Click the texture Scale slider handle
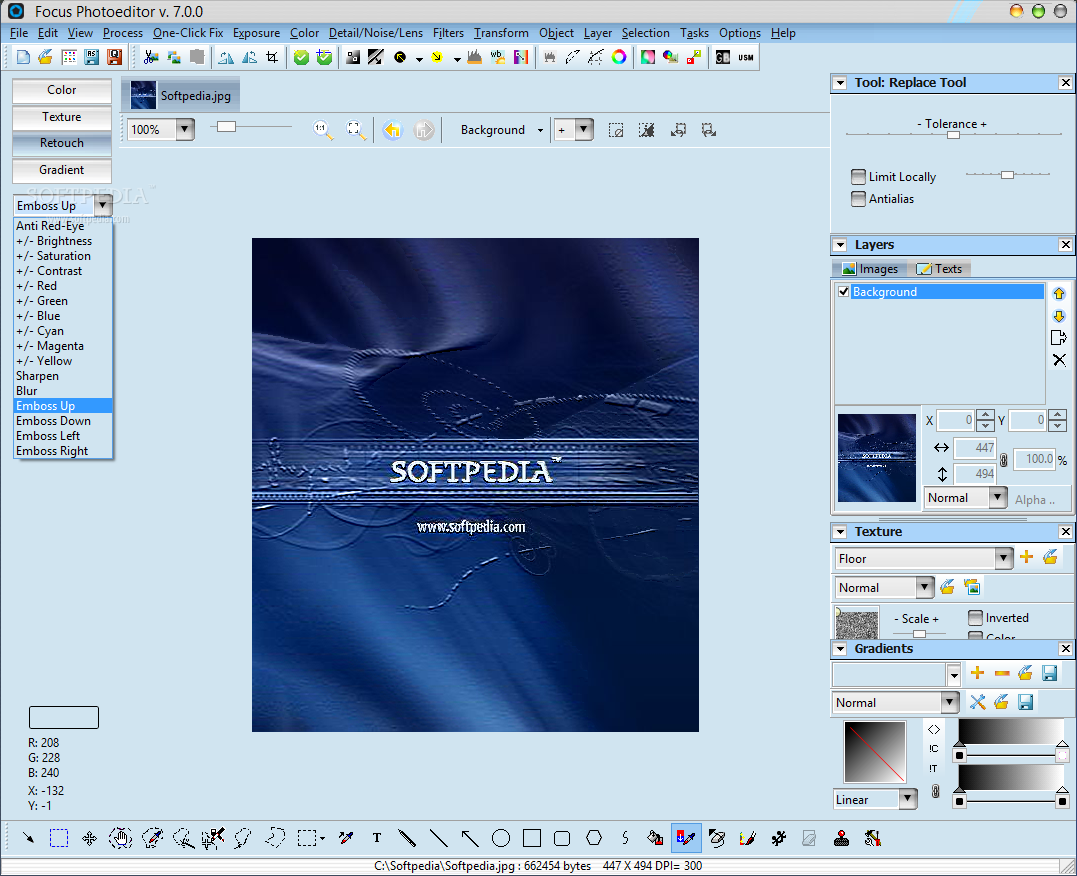1077x876 pixels. (919, 633)
